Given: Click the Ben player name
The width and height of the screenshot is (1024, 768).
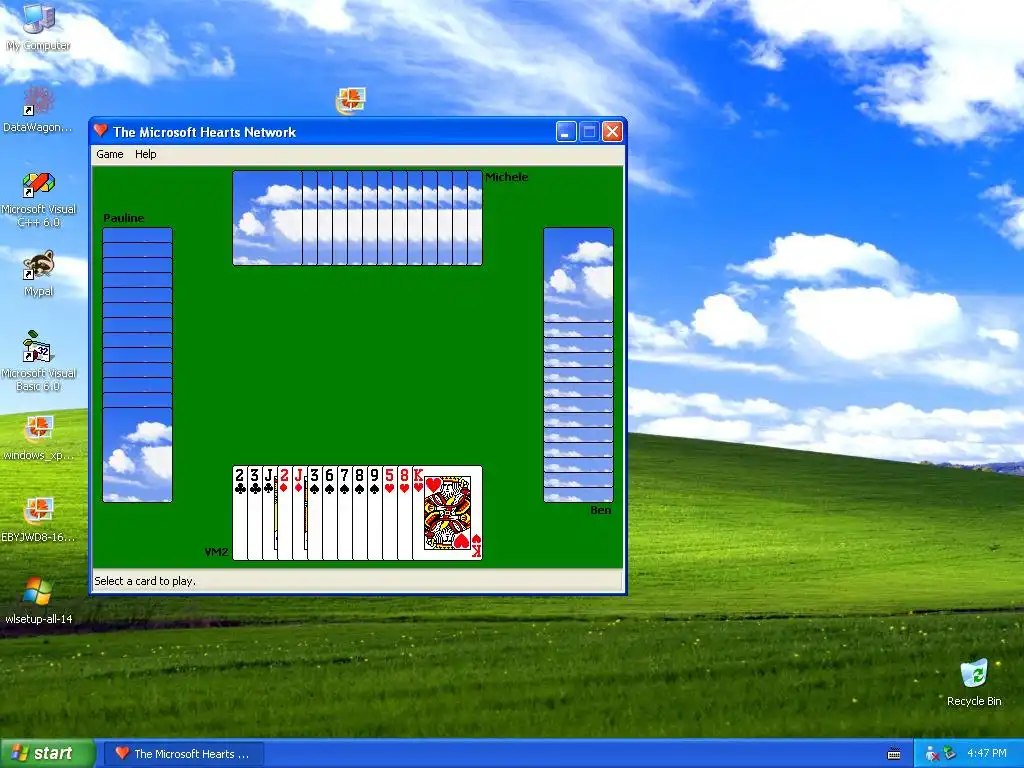Looking at the screenshot, I should [x=601, y=510].
